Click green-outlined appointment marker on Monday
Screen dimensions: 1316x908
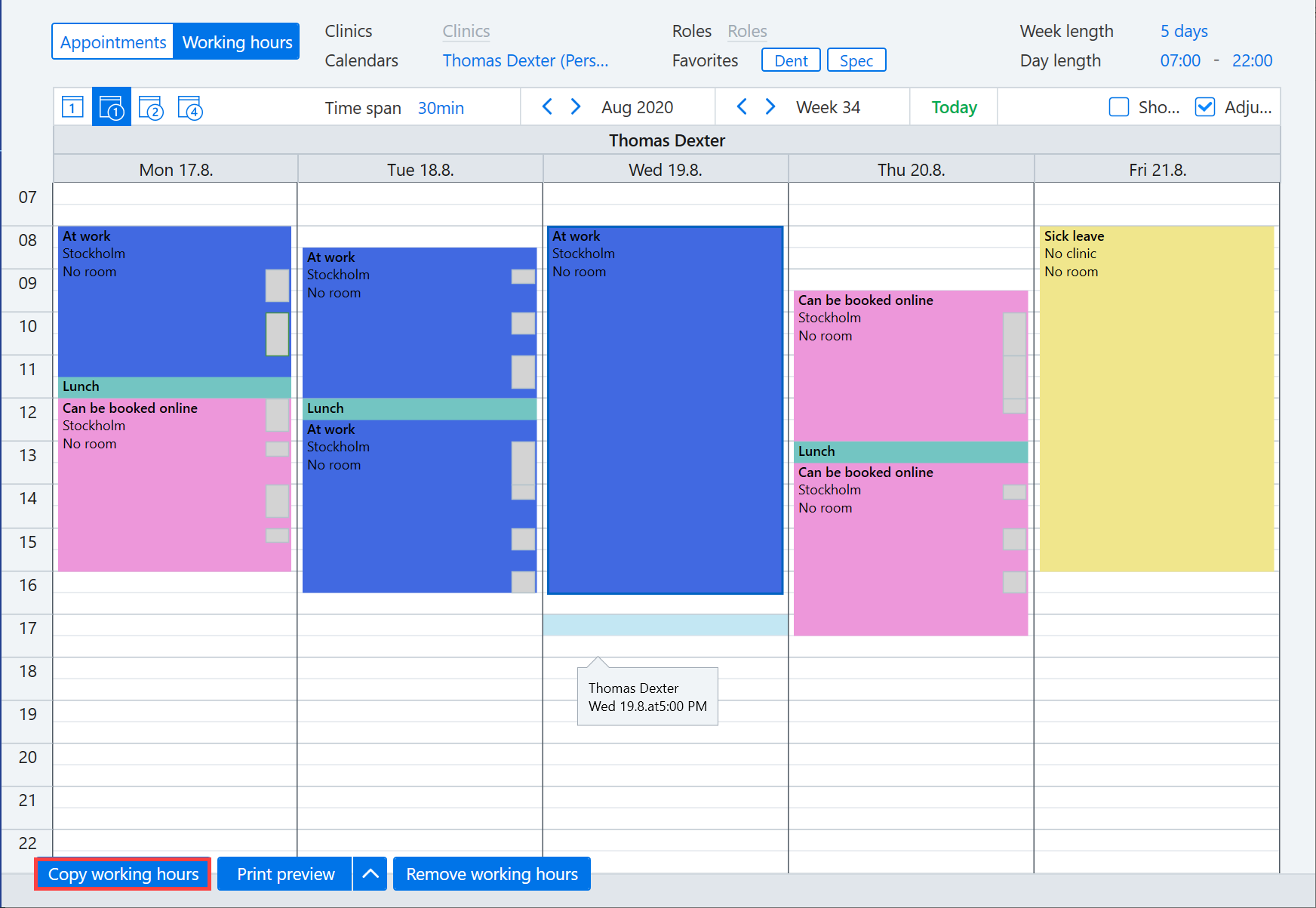(277, 334)
